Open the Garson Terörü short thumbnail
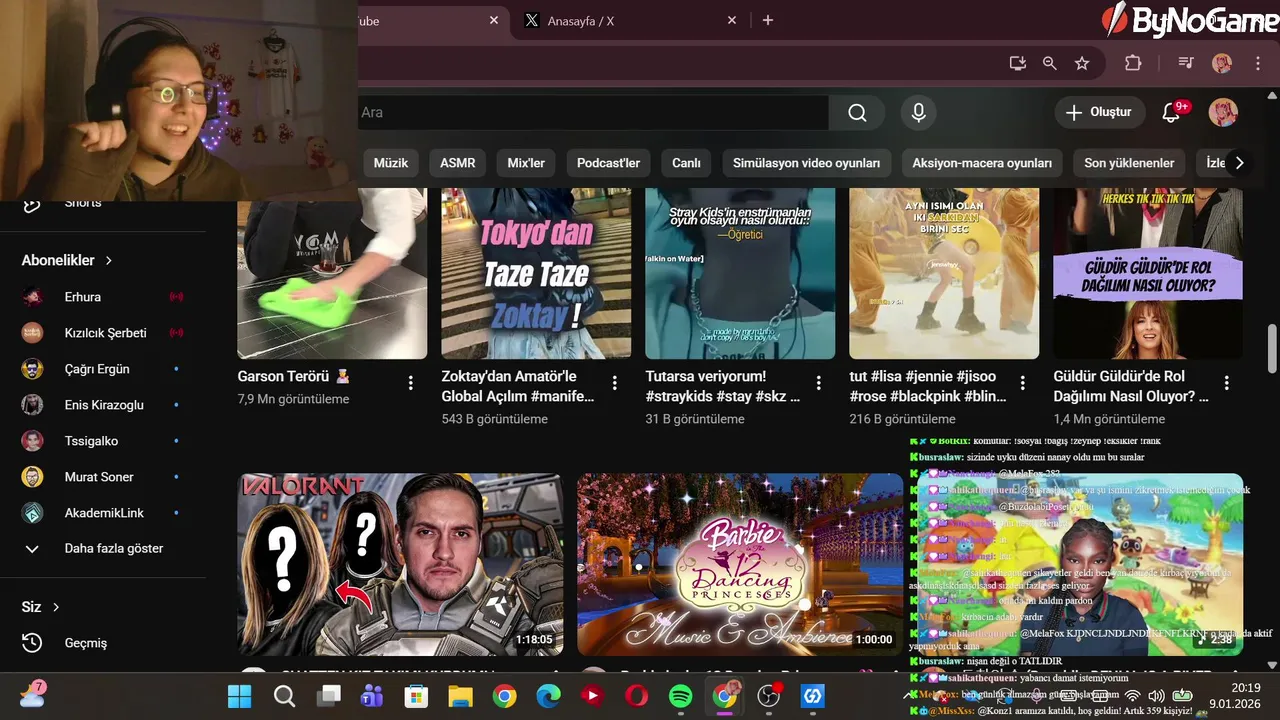Image resolution: width=1280 pixels, height=720 pixels. click(x=332, y=273)
